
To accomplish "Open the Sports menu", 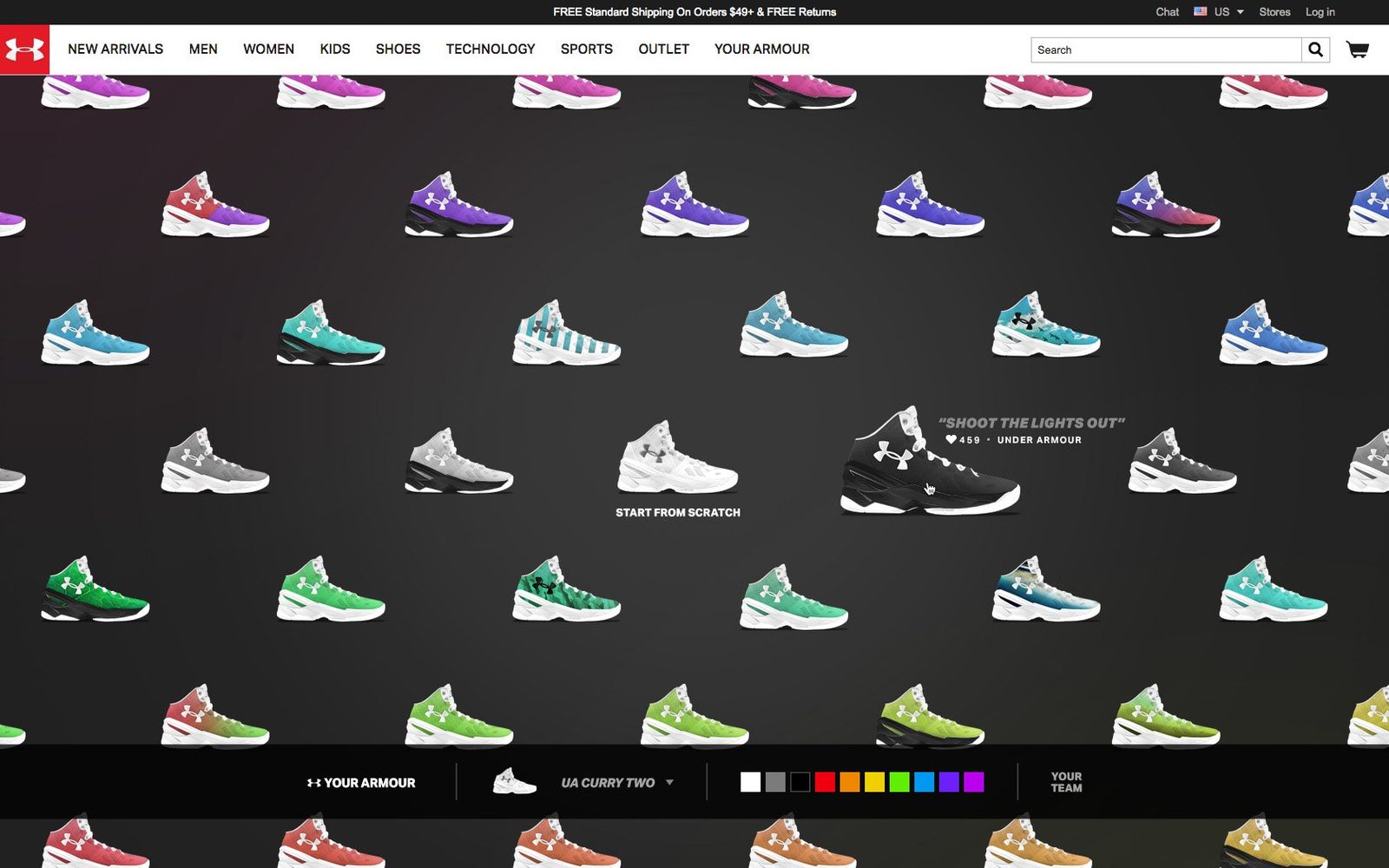I will pyautogui.click(x=587, y=49).
